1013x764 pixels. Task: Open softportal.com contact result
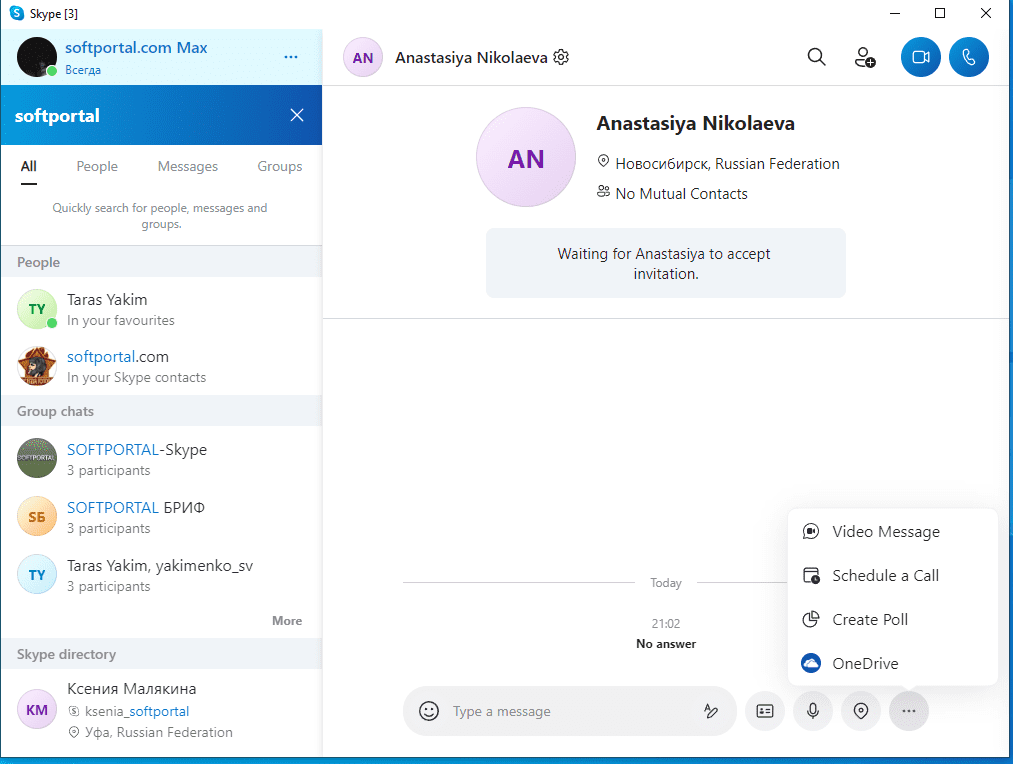click(x=162, y=366)
